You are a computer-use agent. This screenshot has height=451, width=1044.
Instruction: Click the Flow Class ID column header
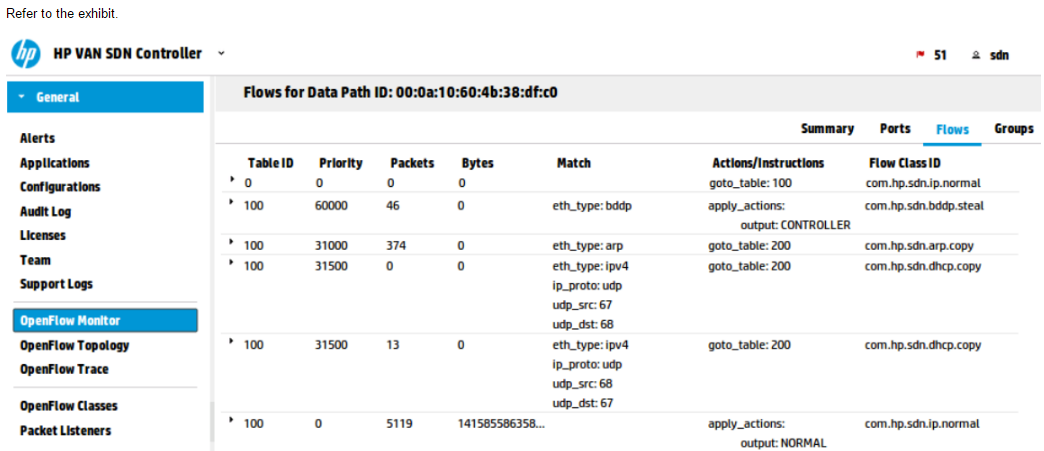pyautogui.click(x=904, y=163)
